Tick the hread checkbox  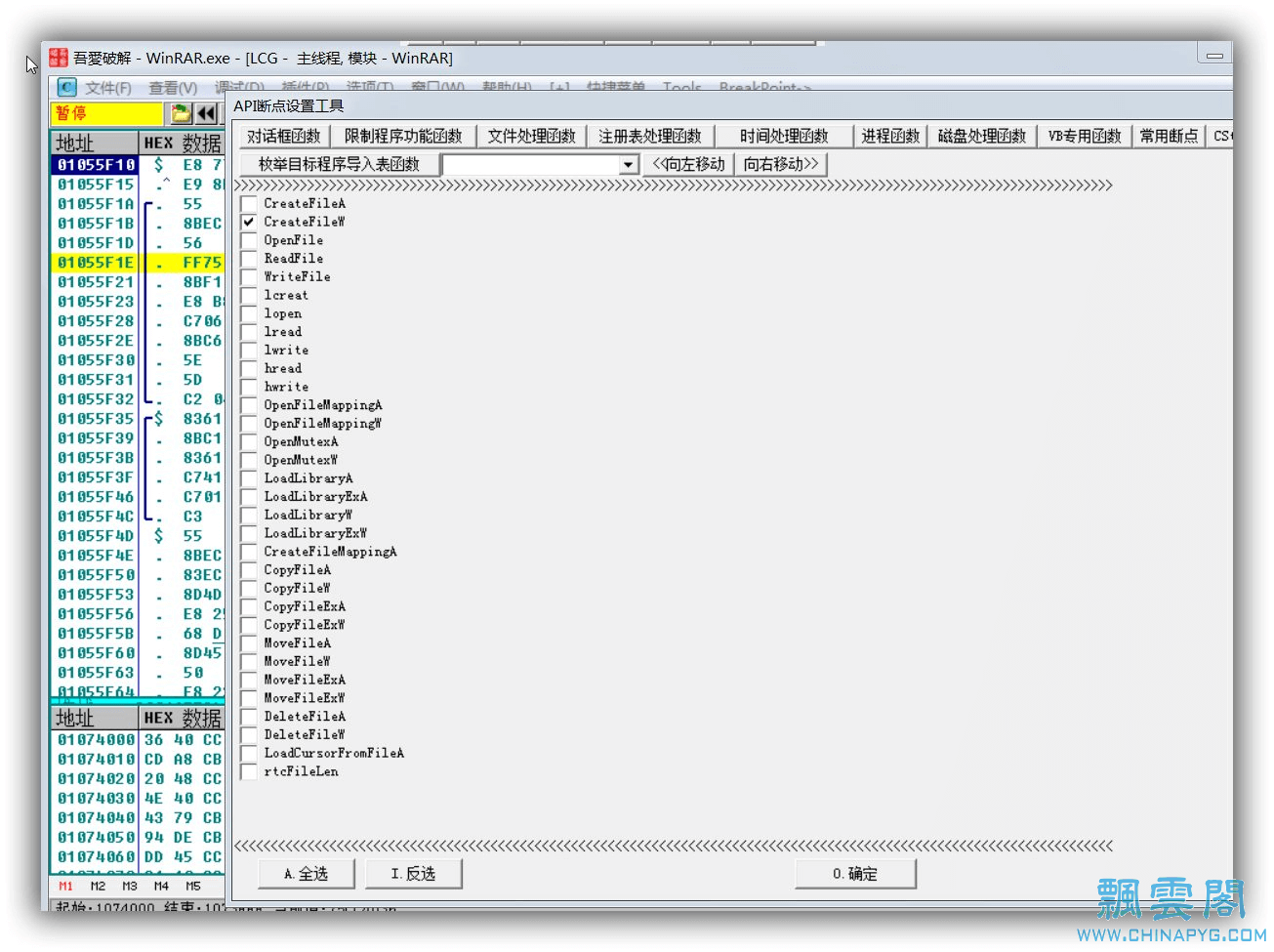[249, 368]
